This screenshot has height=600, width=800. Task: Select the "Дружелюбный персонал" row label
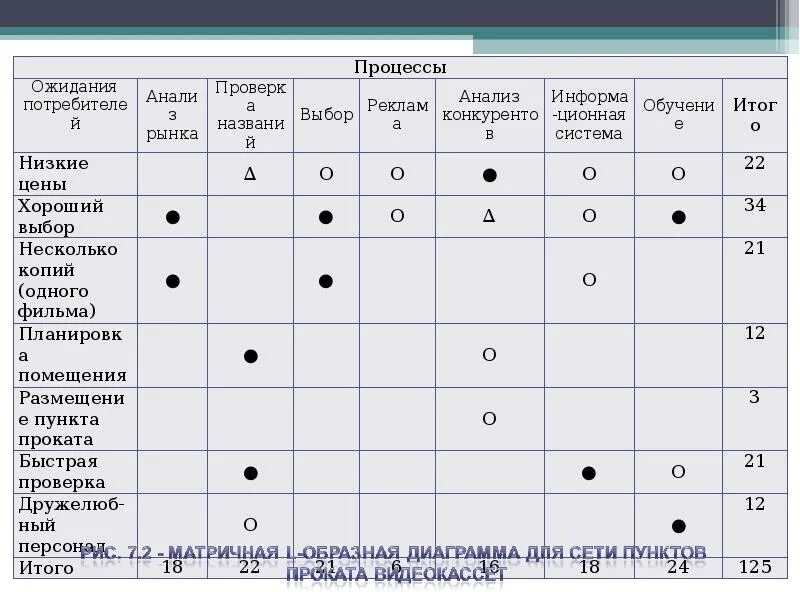coord(71,525)
